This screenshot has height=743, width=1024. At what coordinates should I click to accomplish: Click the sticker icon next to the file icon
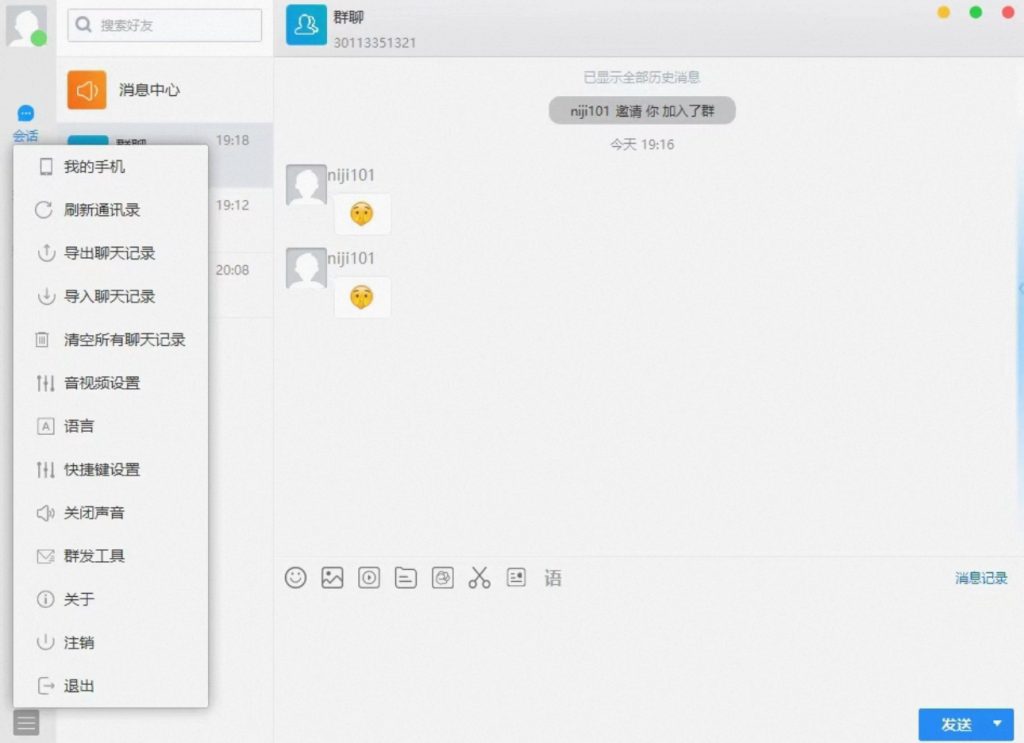click(443, 578)
